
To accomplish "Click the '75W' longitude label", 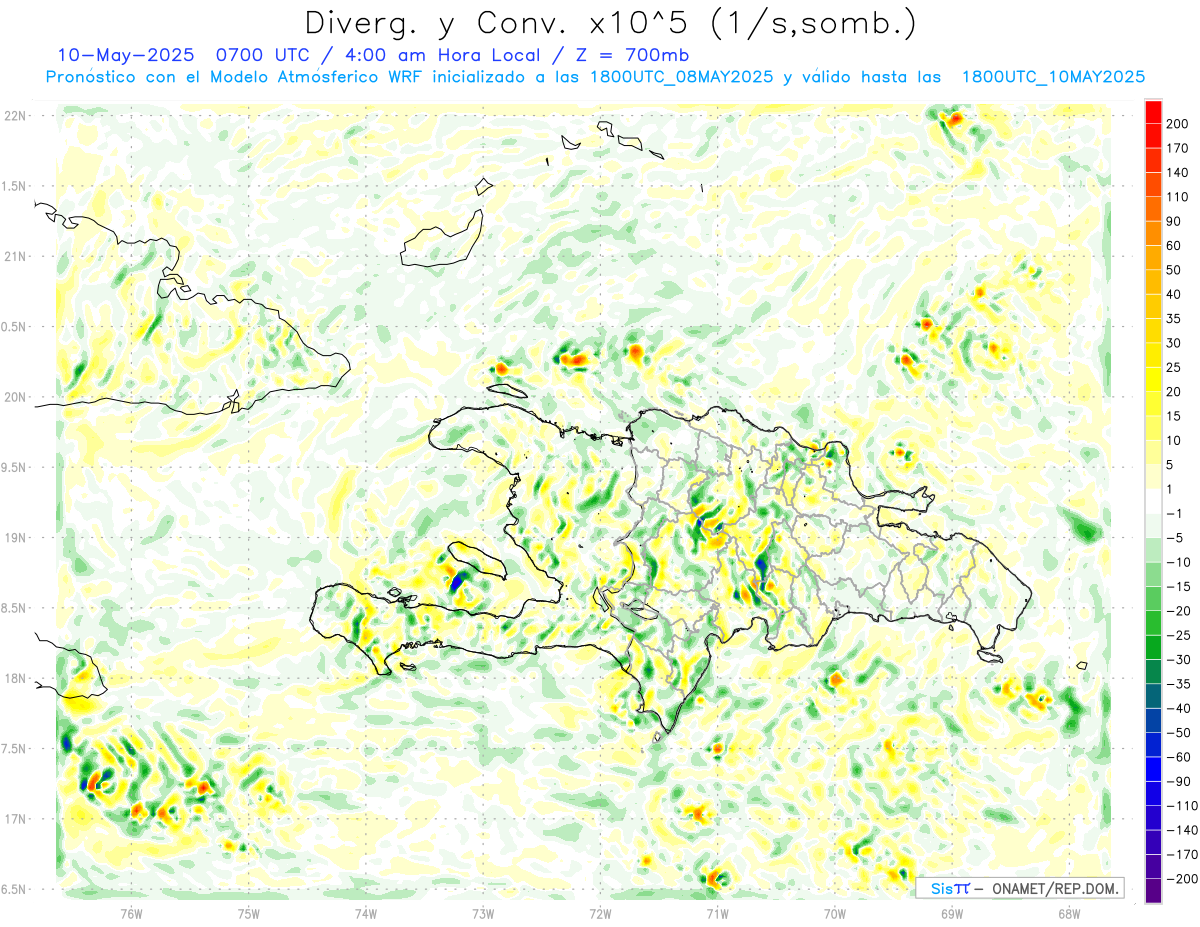I will tap(249, 912).
